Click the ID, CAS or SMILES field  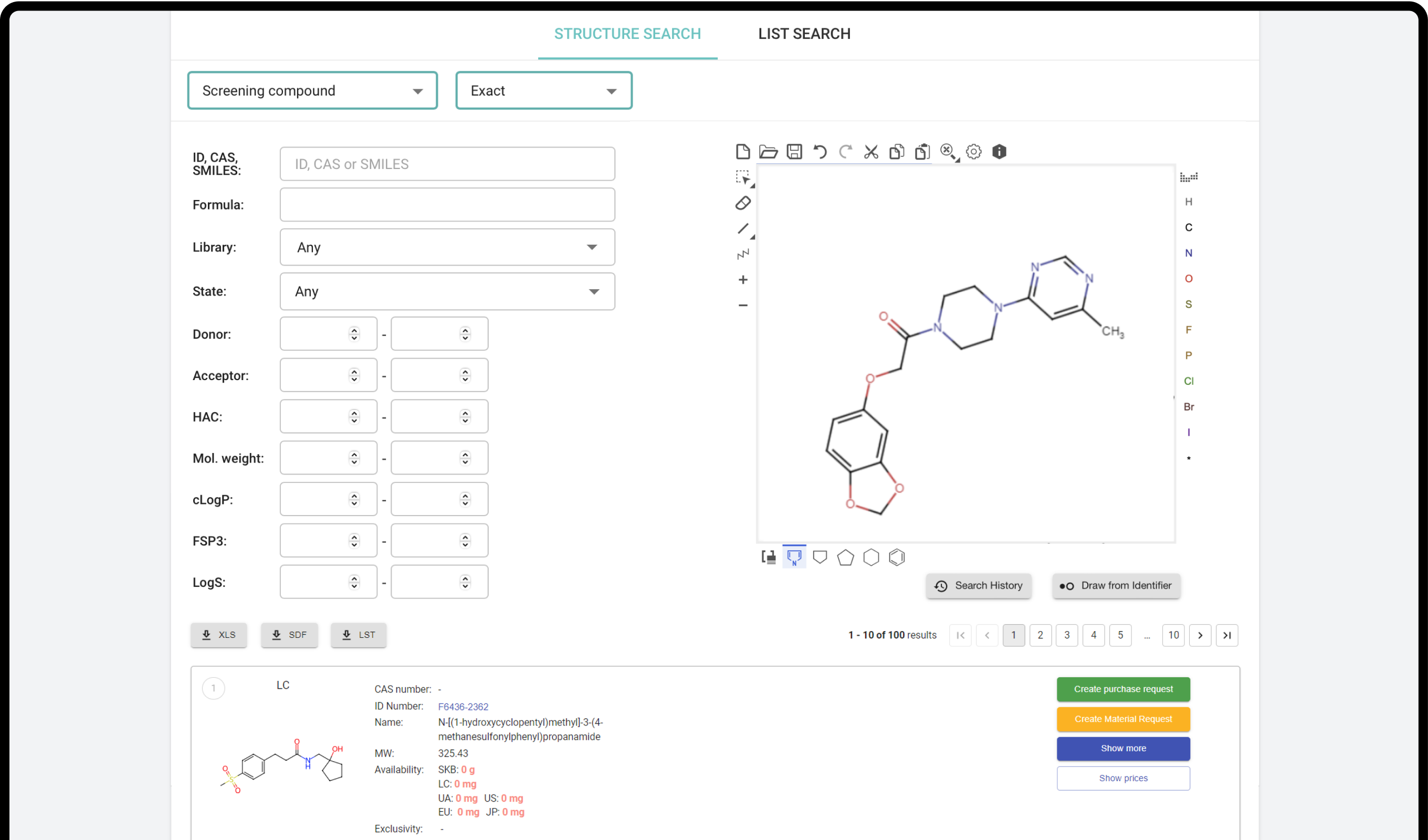pyautogui.click(x=447, y=164)
